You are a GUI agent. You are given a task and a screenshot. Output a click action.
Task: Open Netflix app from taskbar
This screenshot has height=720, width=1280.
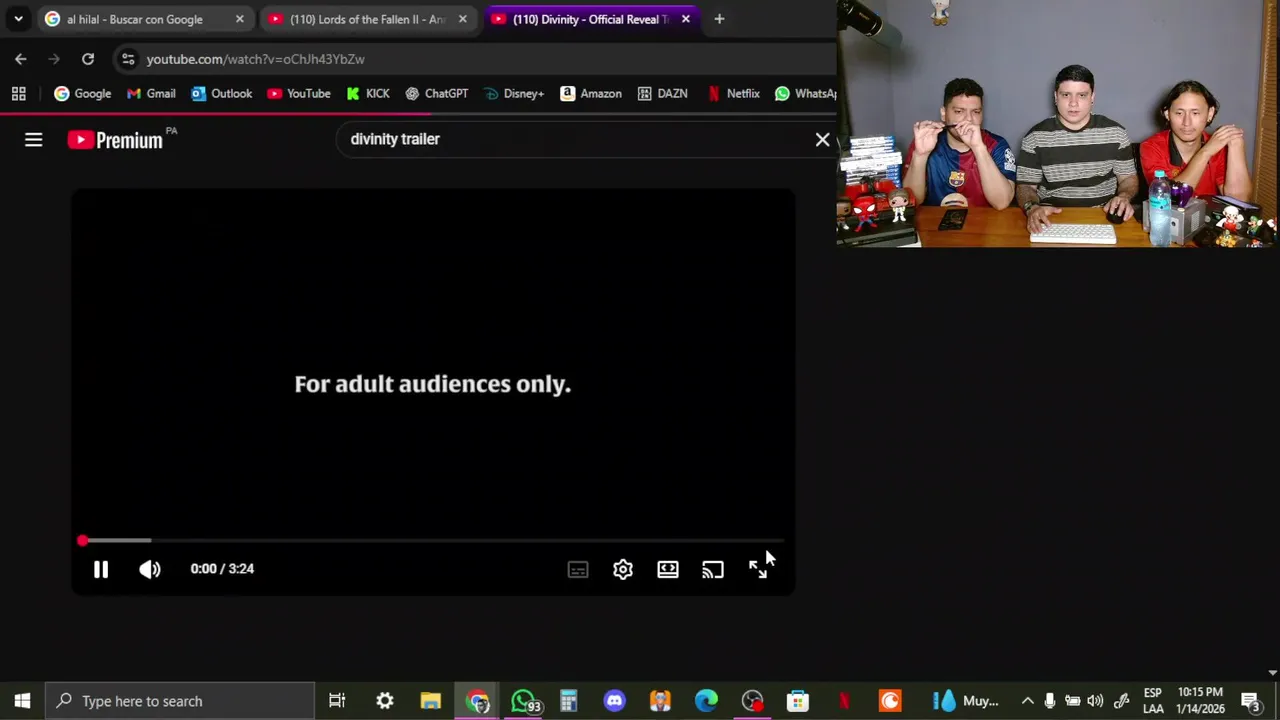[x=844, y=701]
